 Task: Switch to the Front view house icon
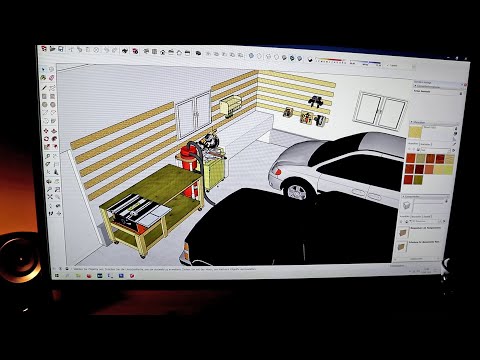163,52
